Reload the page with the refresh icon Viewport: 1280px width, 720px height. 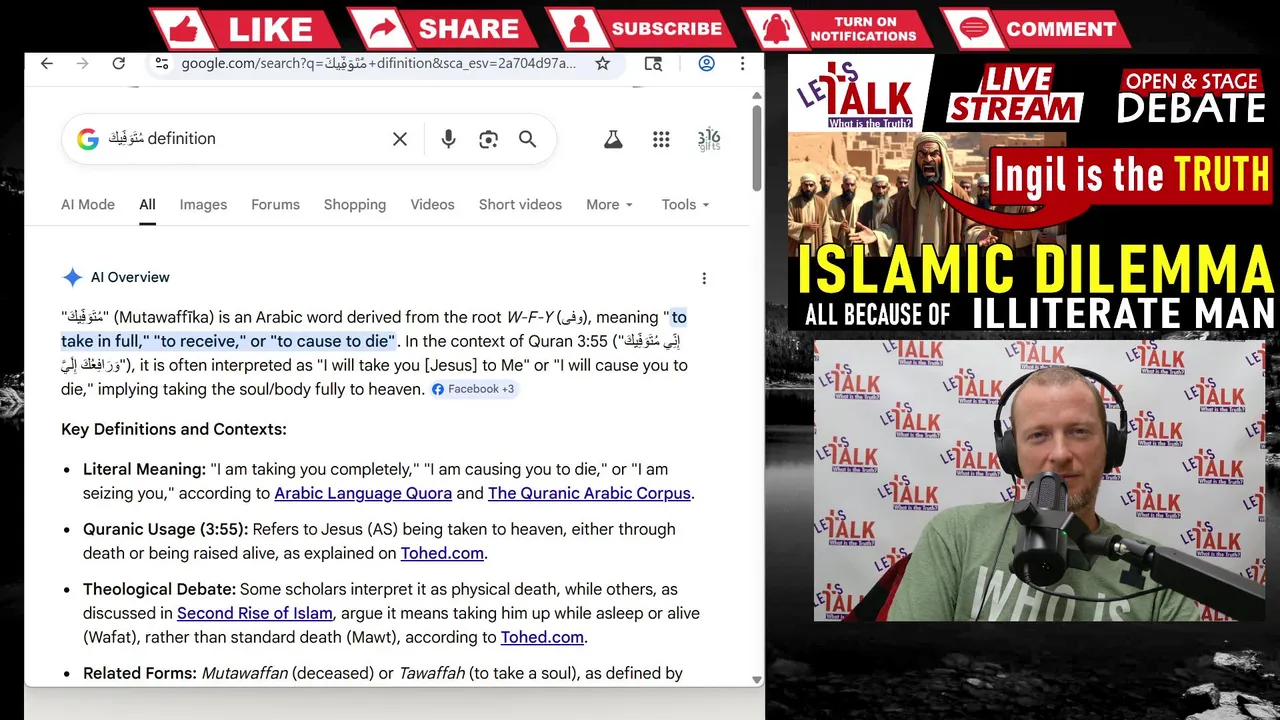coord(119,63)
